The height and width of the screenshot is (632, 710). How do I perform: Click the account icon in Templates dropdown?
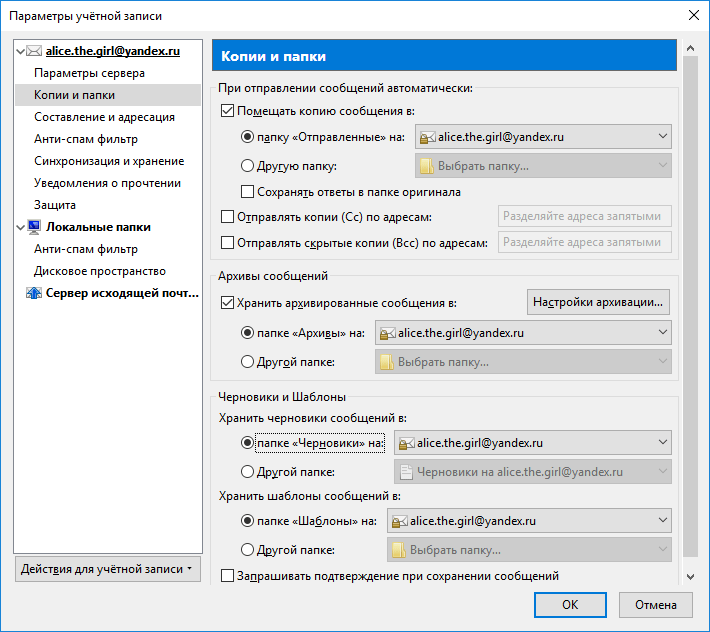(x=399, y=522)
